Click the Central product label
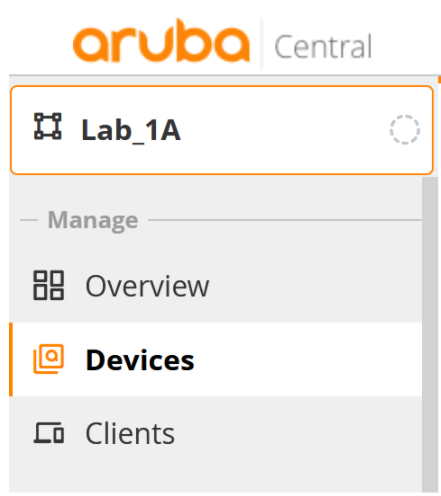 coord(323,47)
